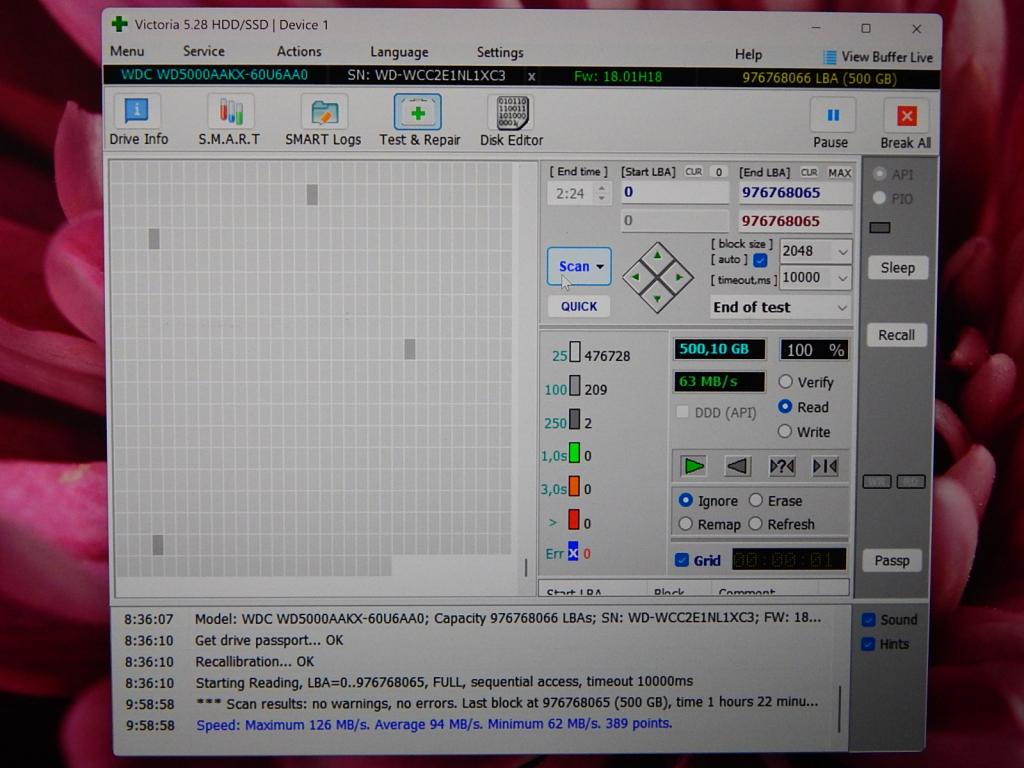Image resolution: width=1024 pixels, height=768 pixels.
Task: Open the Drive Info panel
Action: coord(138,112)
